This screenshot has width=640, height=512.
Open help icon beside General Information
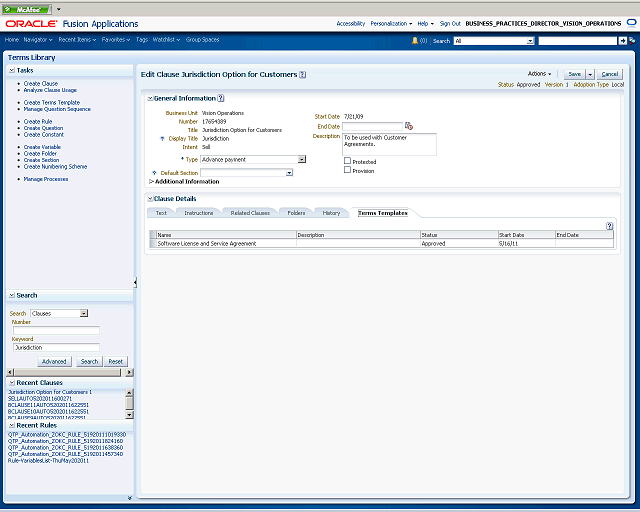(x=221, y=98)
